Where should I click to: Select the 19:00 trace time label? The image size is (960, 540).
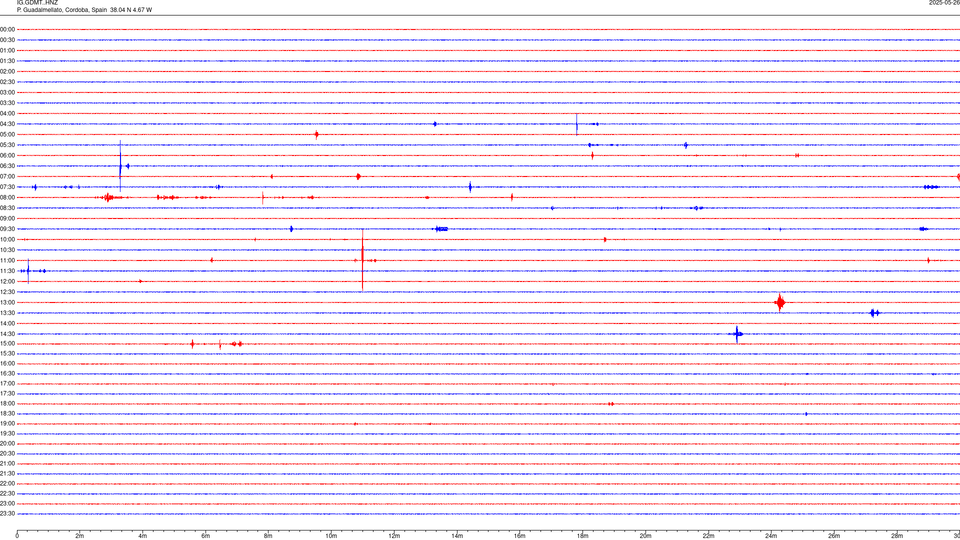pos(7,424)
